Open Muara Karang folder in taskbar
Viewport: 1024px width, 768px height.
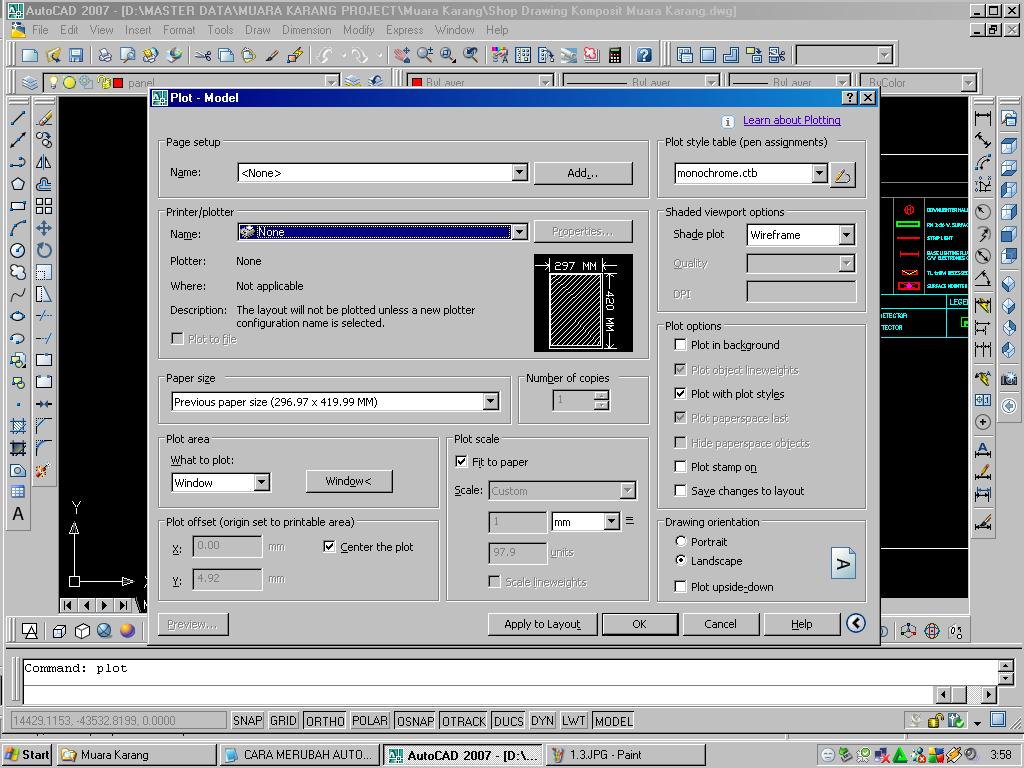(x=136, y=755)
